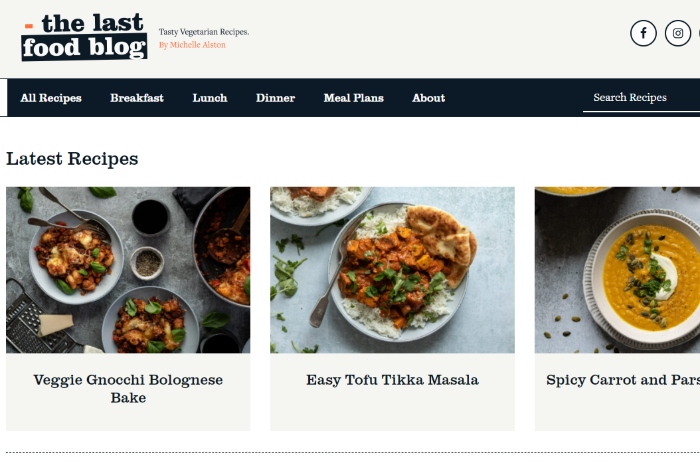This screenshot has height=467, width=700.
Task: Focus the Search Recipes field
Action: [x=640, y=98]
